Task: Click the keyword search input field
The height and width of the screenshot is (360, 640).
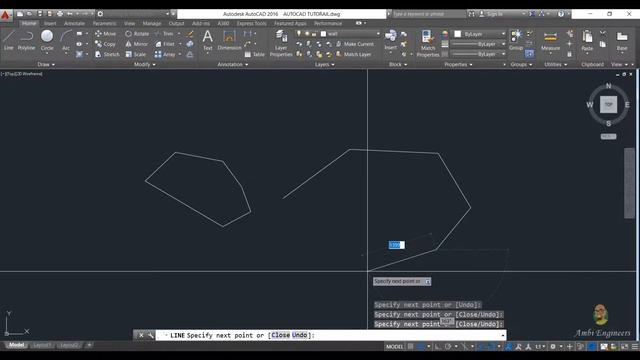Action: [428, 14]
